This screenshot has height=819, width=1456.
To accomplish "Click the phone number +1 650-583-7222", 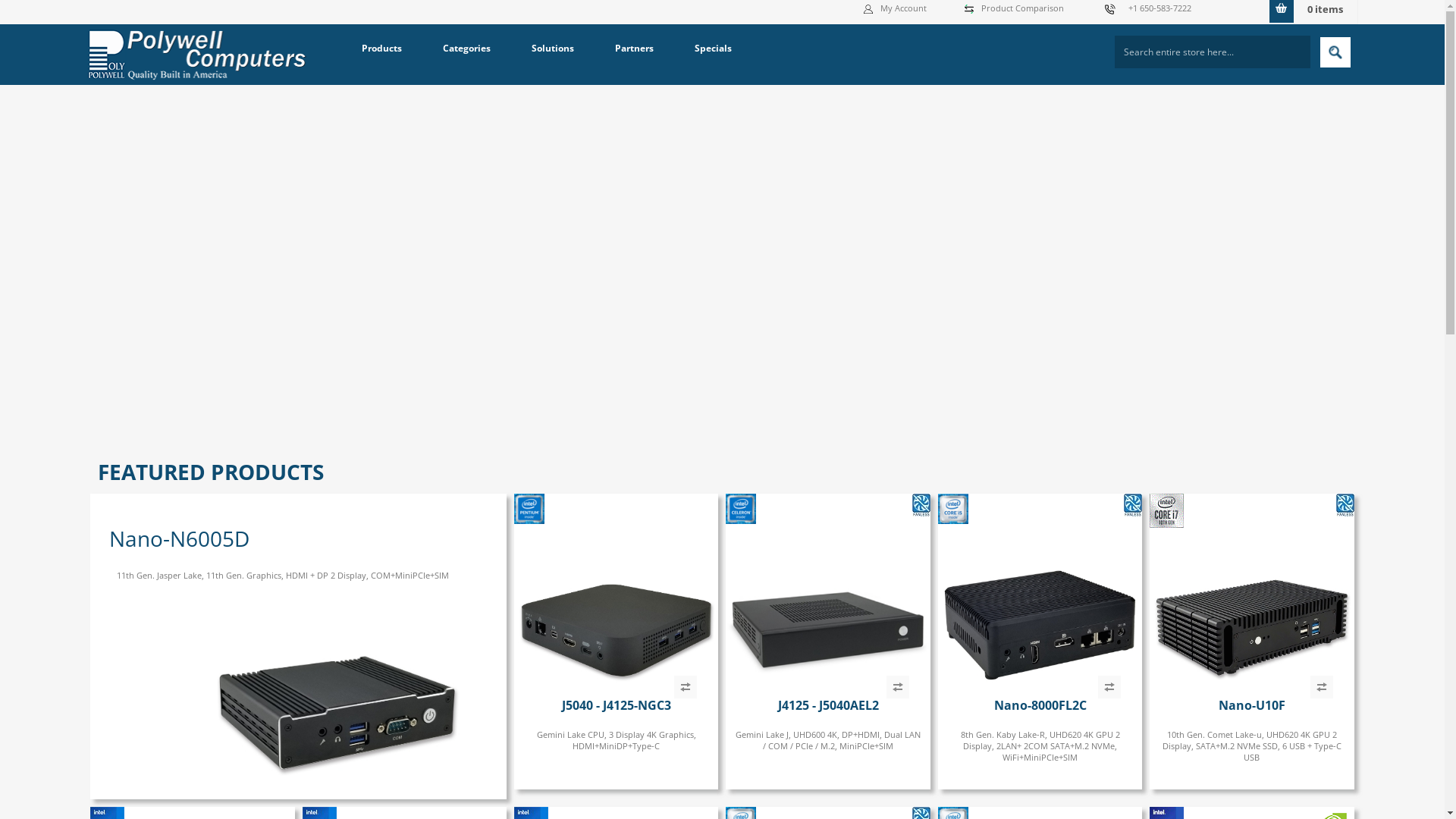I will coord(1159,8).
